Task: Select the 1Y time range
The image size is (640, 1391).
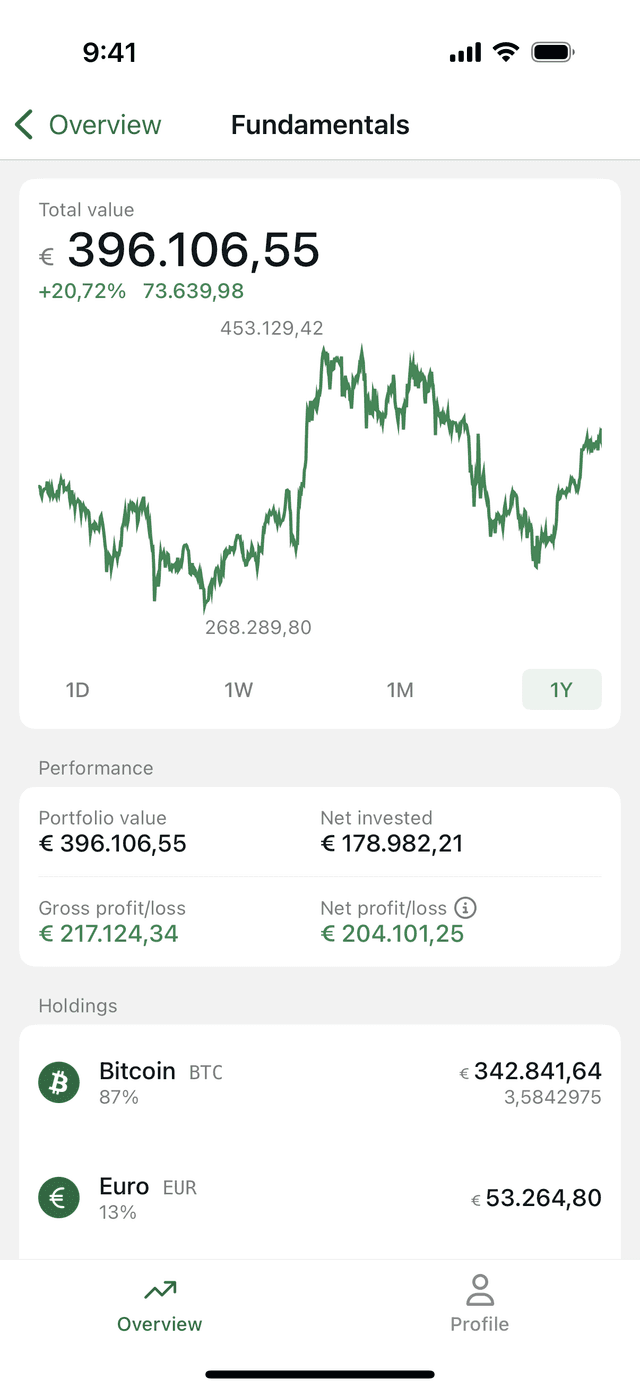Action: tap(561, 690)
